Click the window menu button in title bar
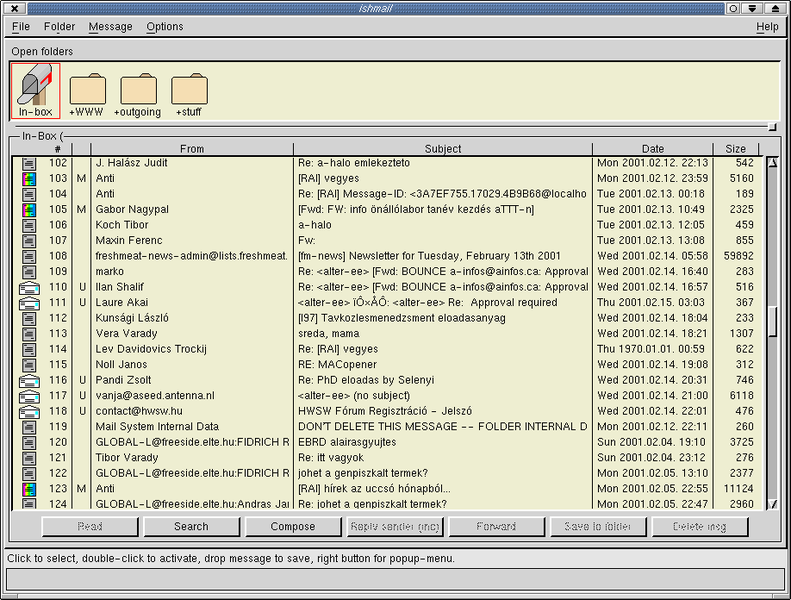The image size is (791, 600). (15, 8)
